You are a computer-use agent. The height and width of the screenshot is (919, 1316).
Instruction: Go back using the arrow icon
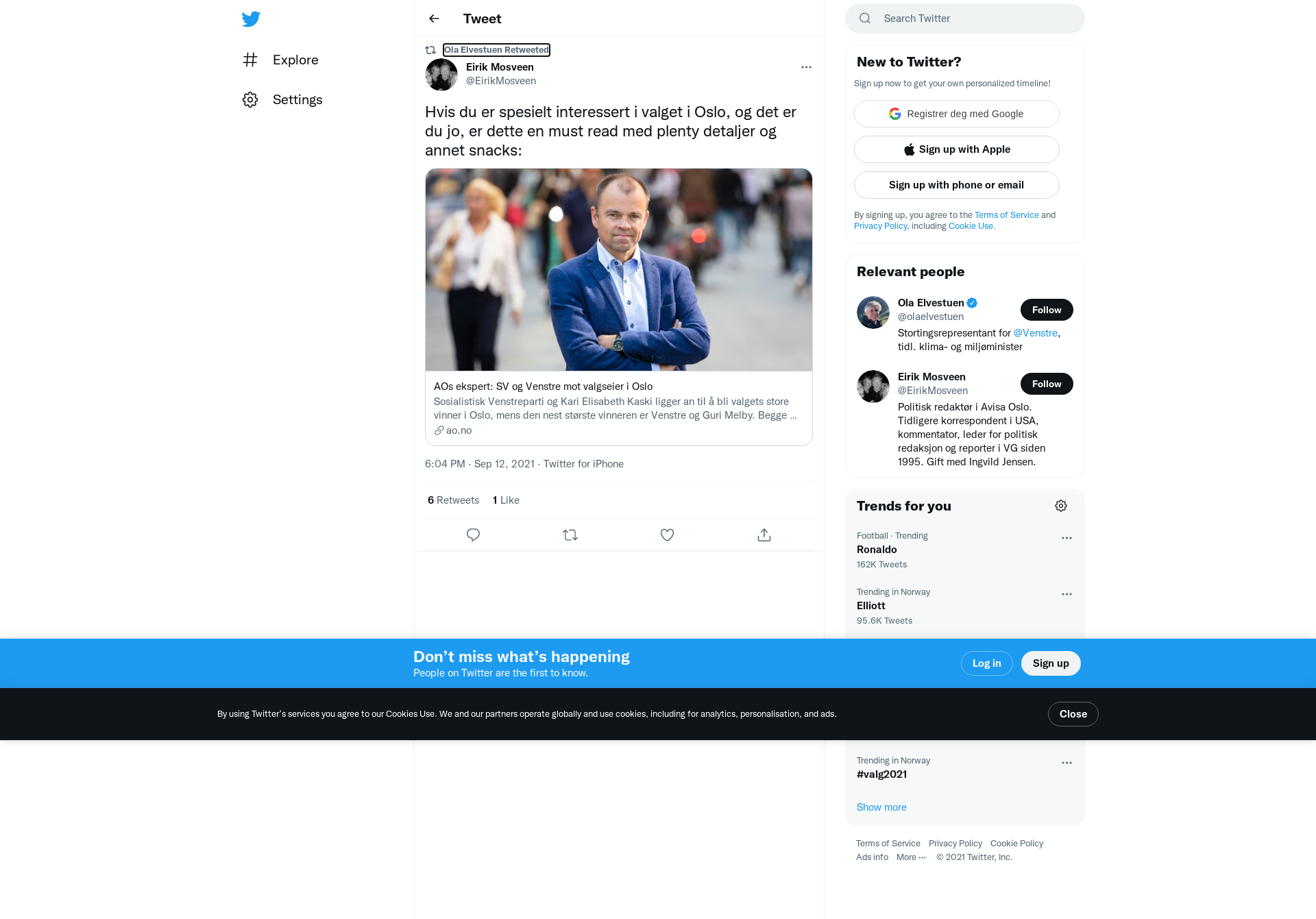(x=434, y=19)
